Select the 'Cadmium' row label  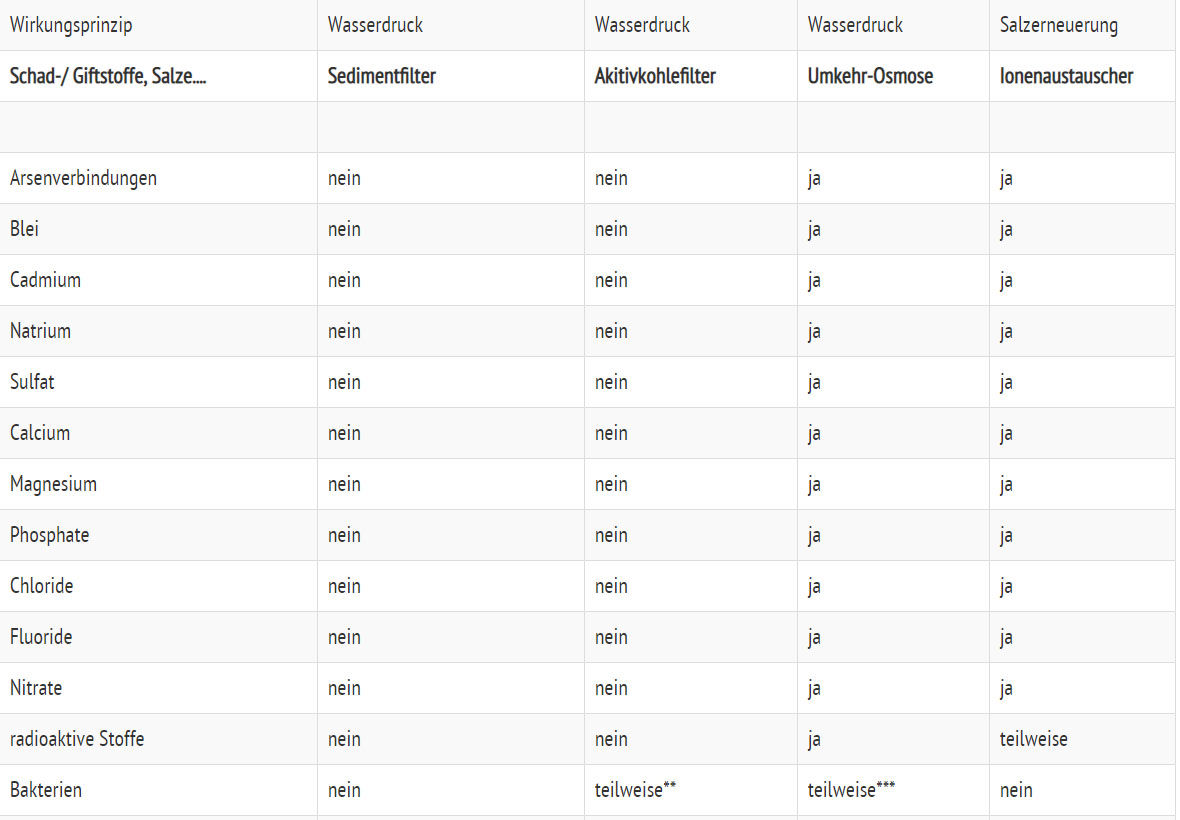tap(45, 280)
